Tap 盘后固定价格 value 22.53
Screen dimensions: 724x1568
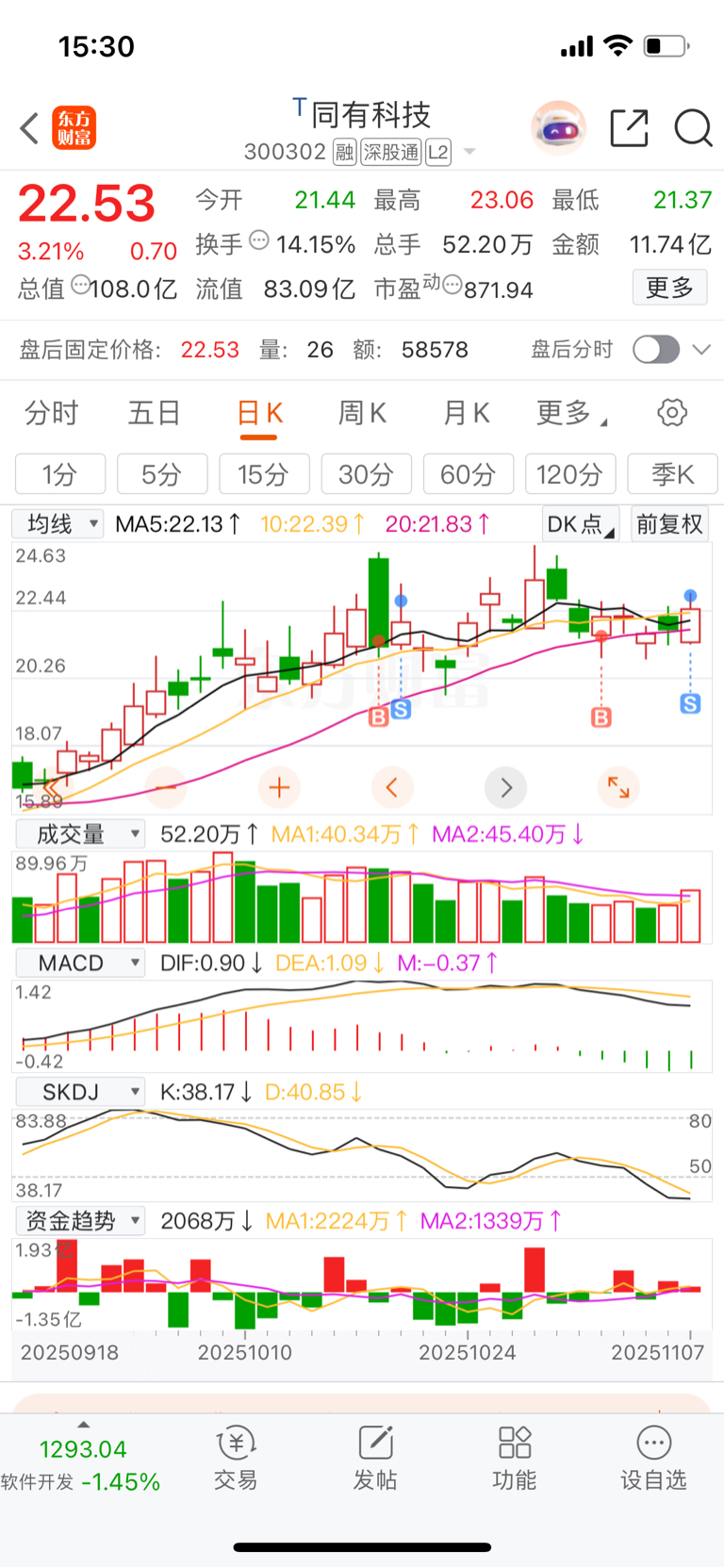click(210, 350)
